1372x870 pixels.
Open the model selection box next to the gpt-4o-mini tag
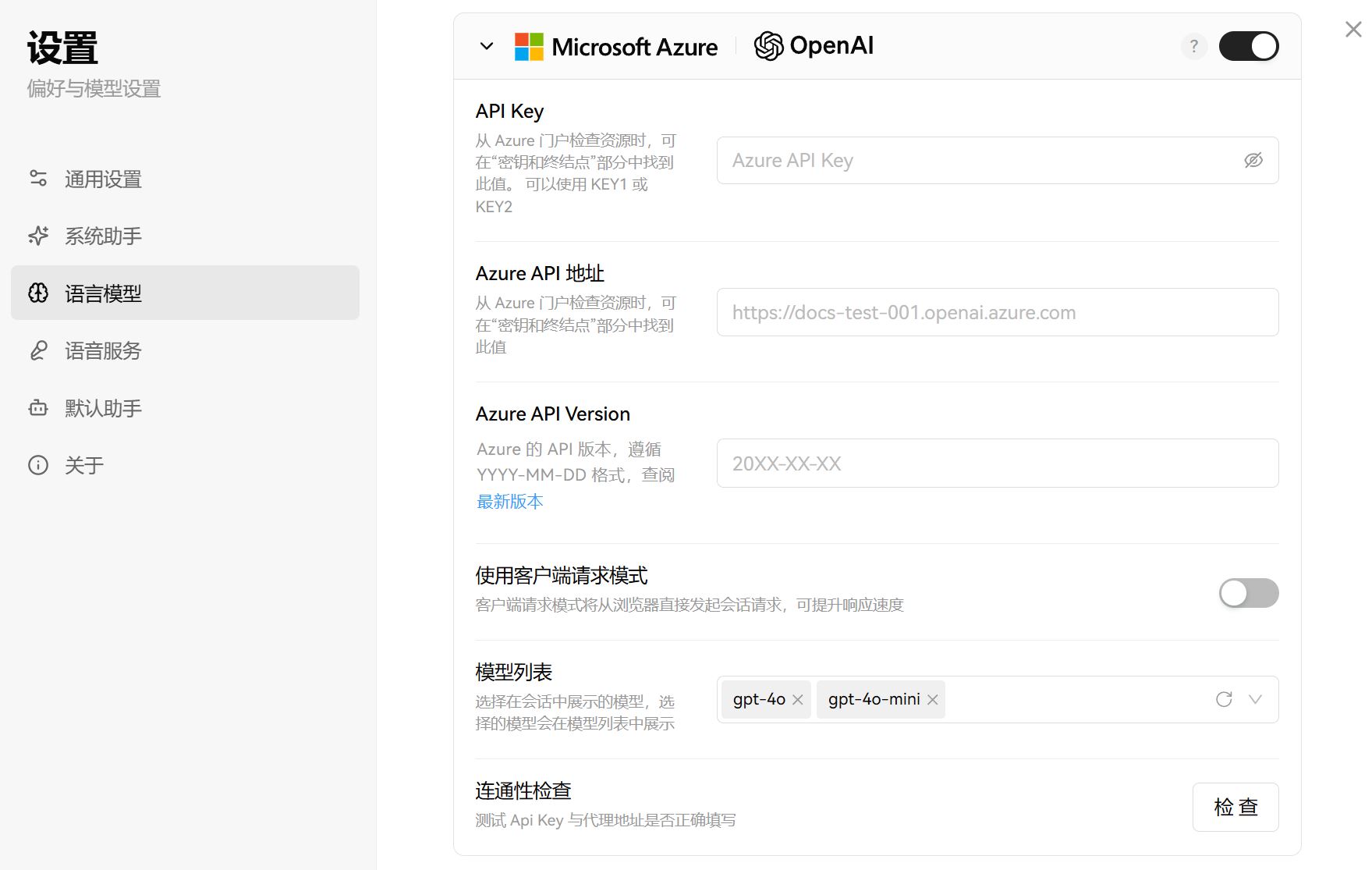point(1076,699)
